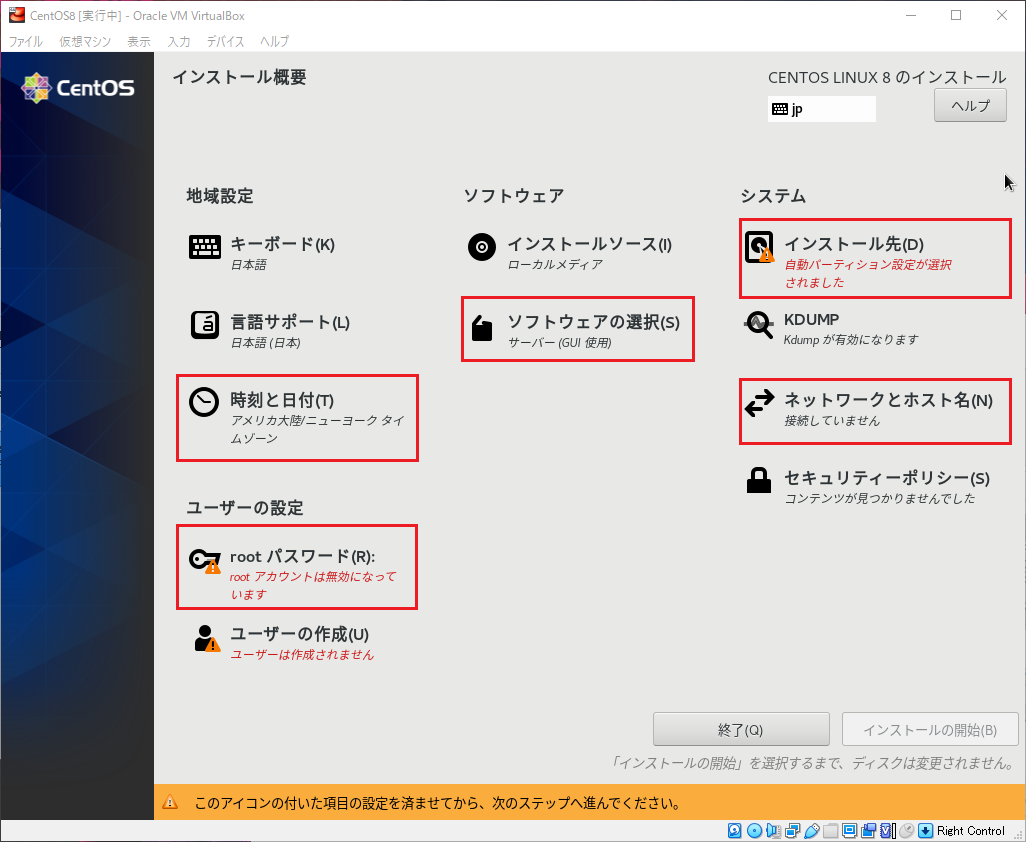
Task: Click the host key arrow icon
Action: coord(925,830)
